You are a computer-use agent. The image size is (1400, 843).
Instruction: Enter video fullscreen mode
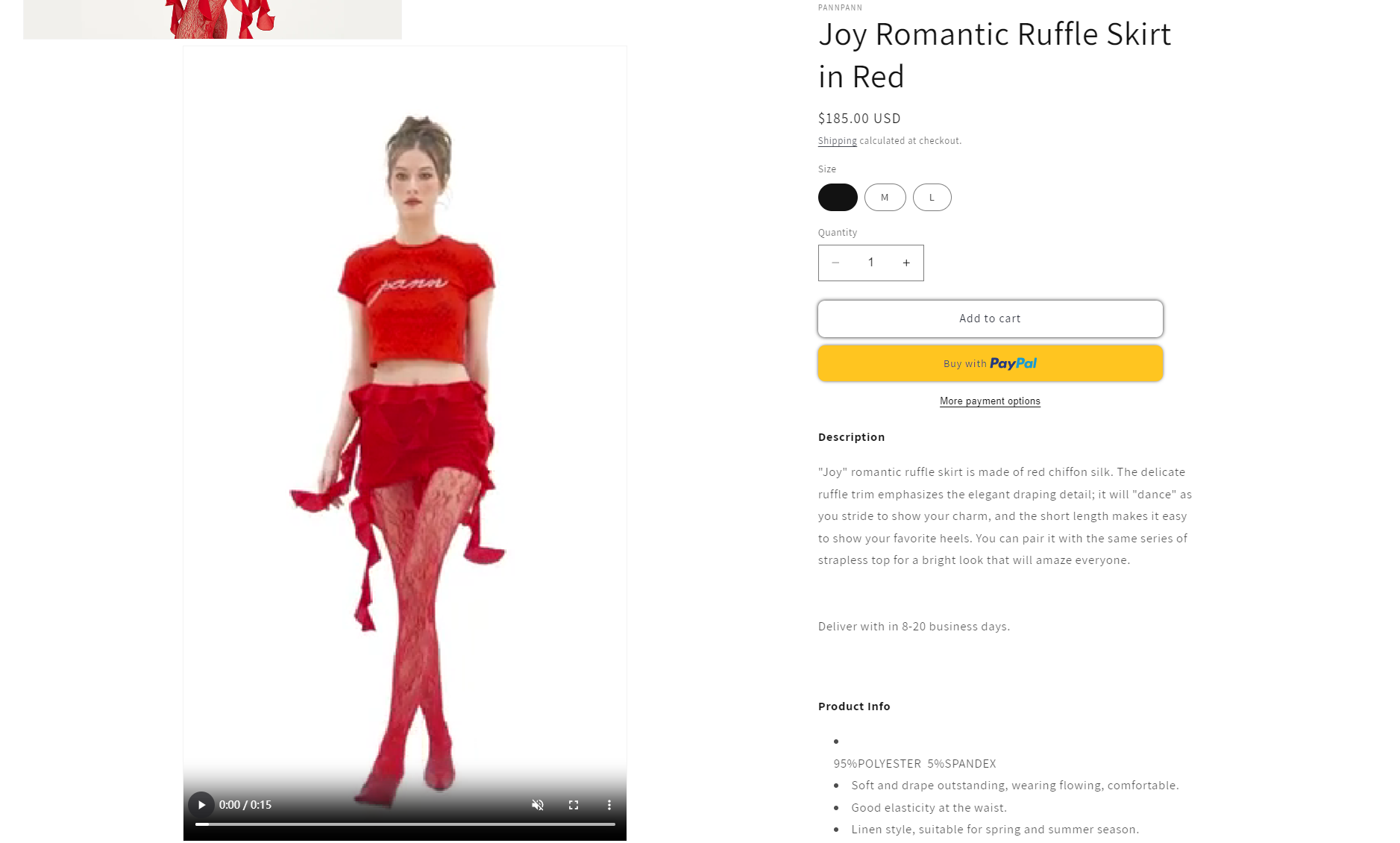[573, 805]
